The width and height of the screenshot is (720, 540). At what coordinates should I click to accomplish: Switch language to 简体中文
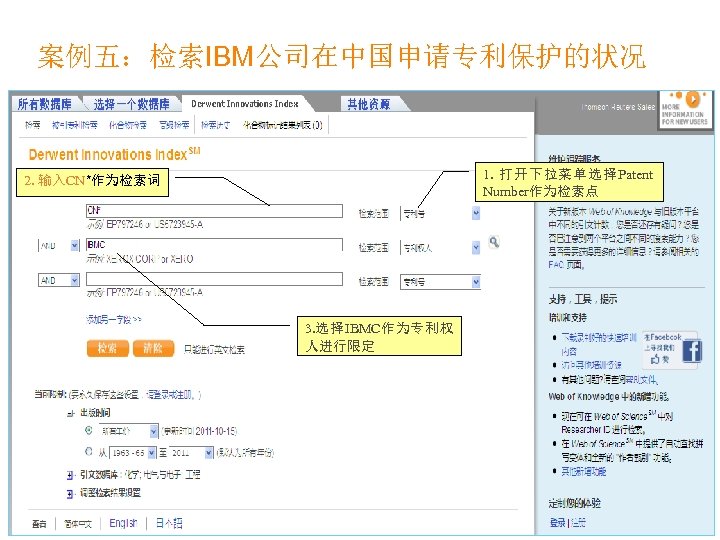[x=78, y=523]
